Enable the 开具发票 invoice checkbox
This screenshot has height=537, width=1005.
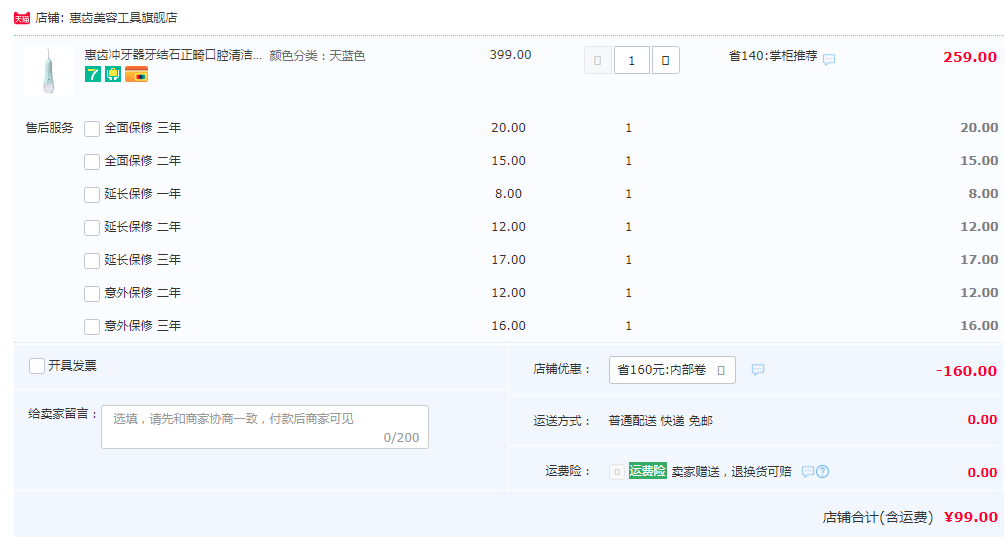tap(37, 366)
